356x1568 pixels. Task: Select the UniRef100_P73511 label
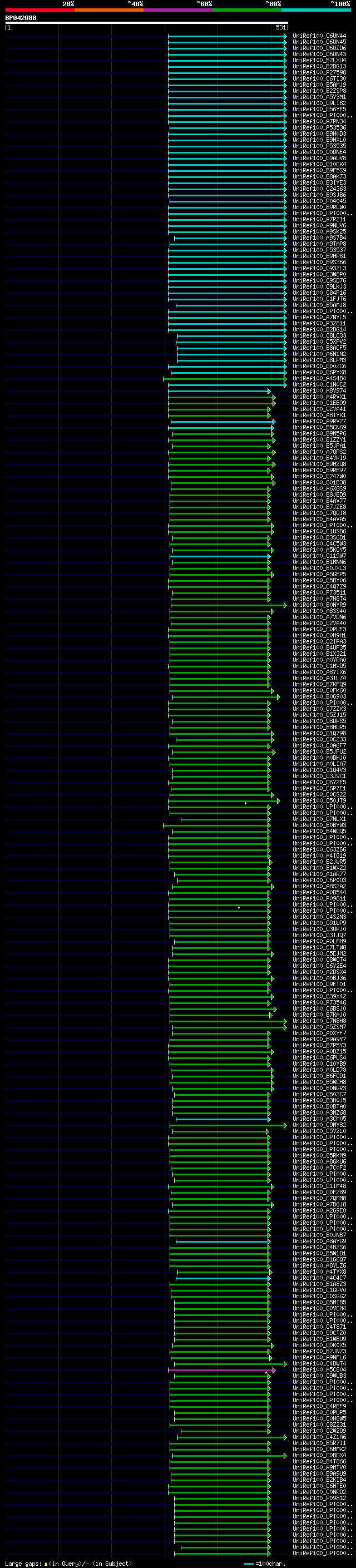(319, 593)
